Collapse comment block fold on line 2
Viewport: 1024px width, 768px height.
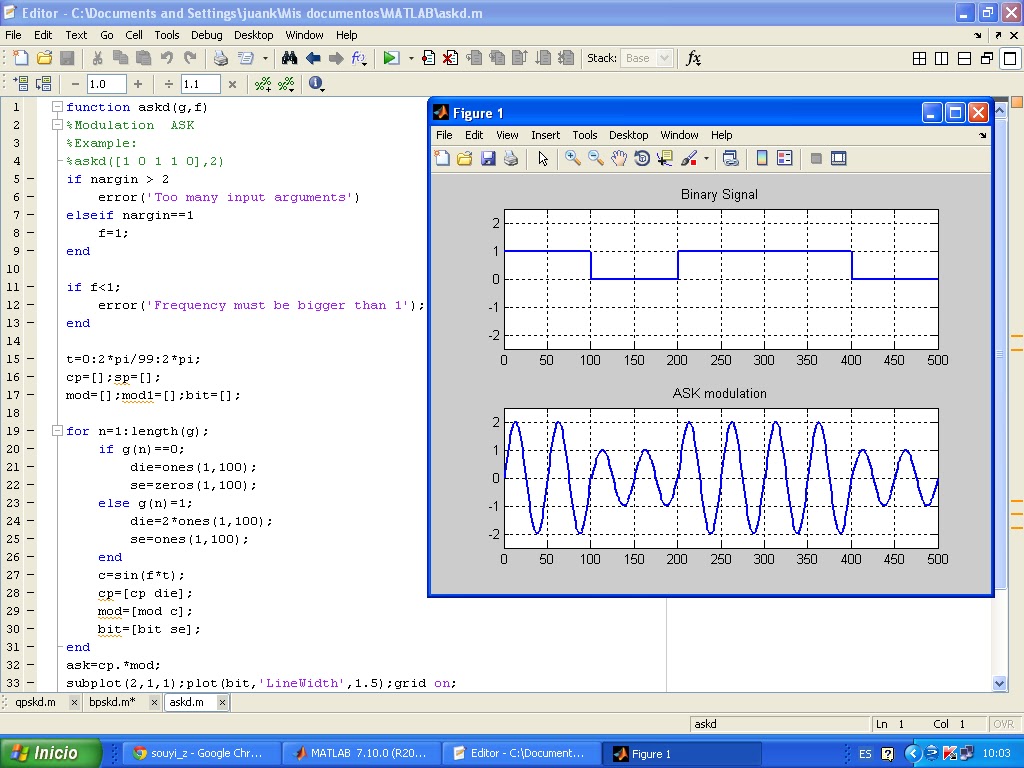[x=57, y=125]
